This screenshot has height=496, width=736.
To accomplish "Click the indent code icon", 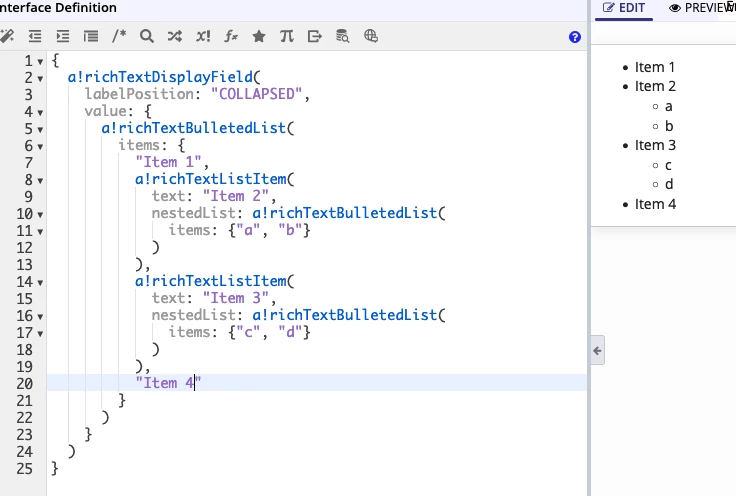I will pyautogui.click(x=63, y=36).
